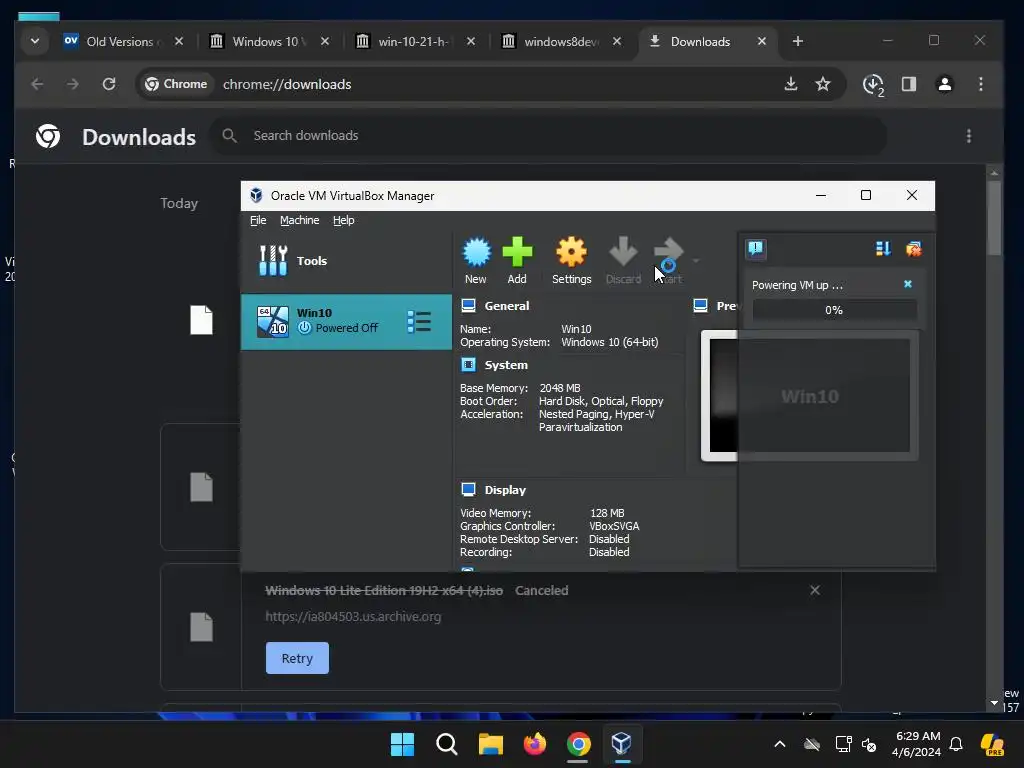Close the windows8dev tab
The width and height of the screenshot is (1024, 768).
(x=616, y=41)
